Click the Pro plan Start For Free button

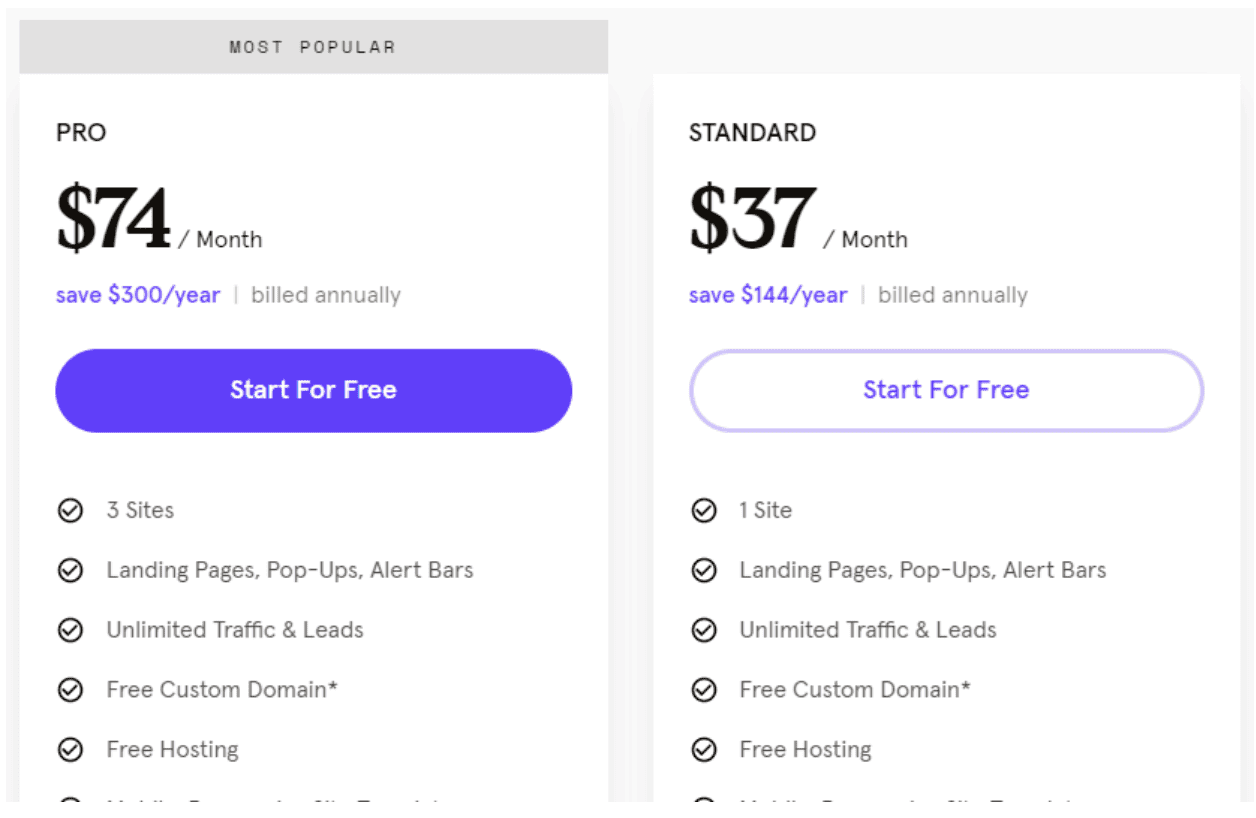[313, 391]
